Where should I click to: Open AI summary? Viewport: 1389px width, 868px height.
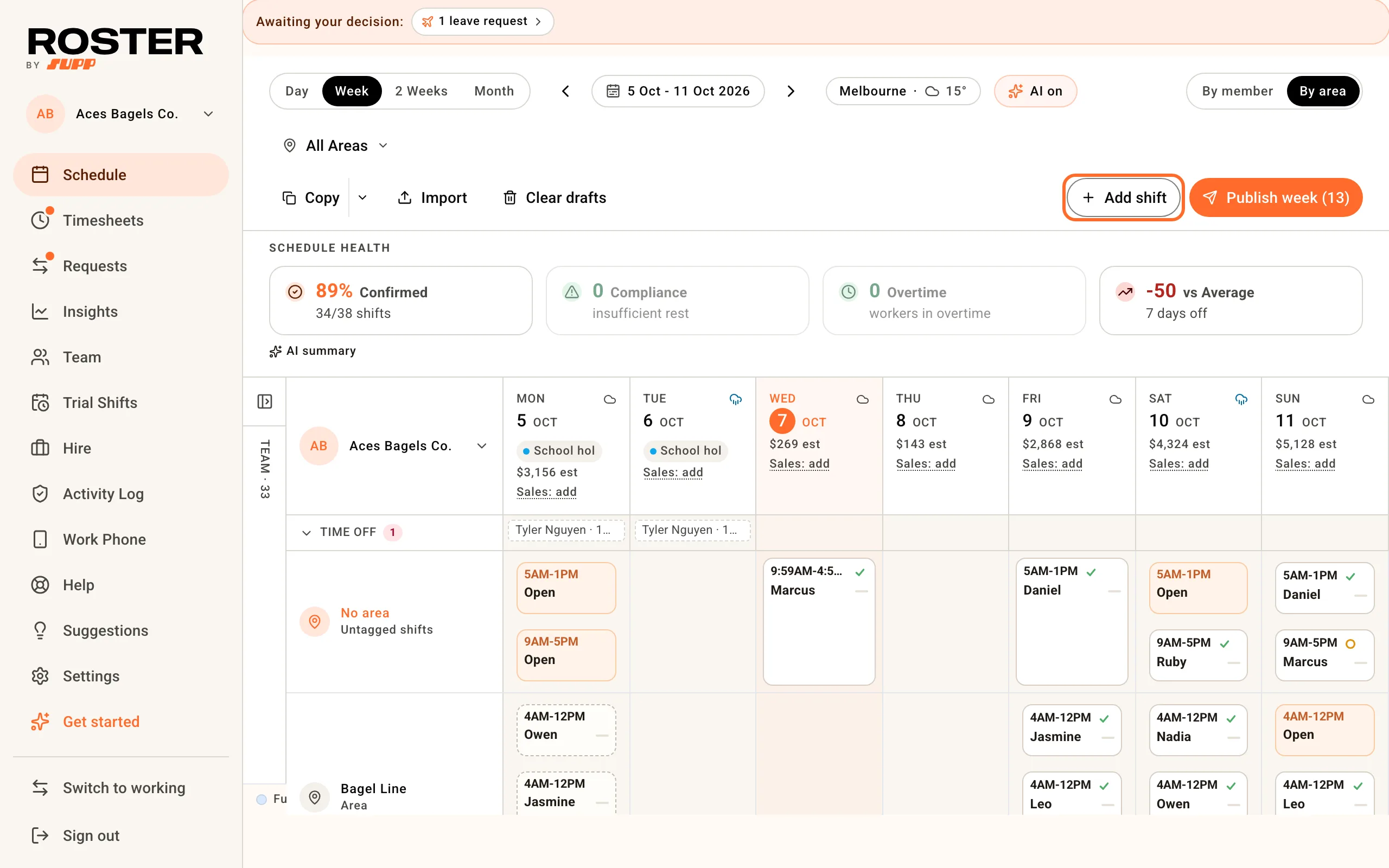(313, 351)
